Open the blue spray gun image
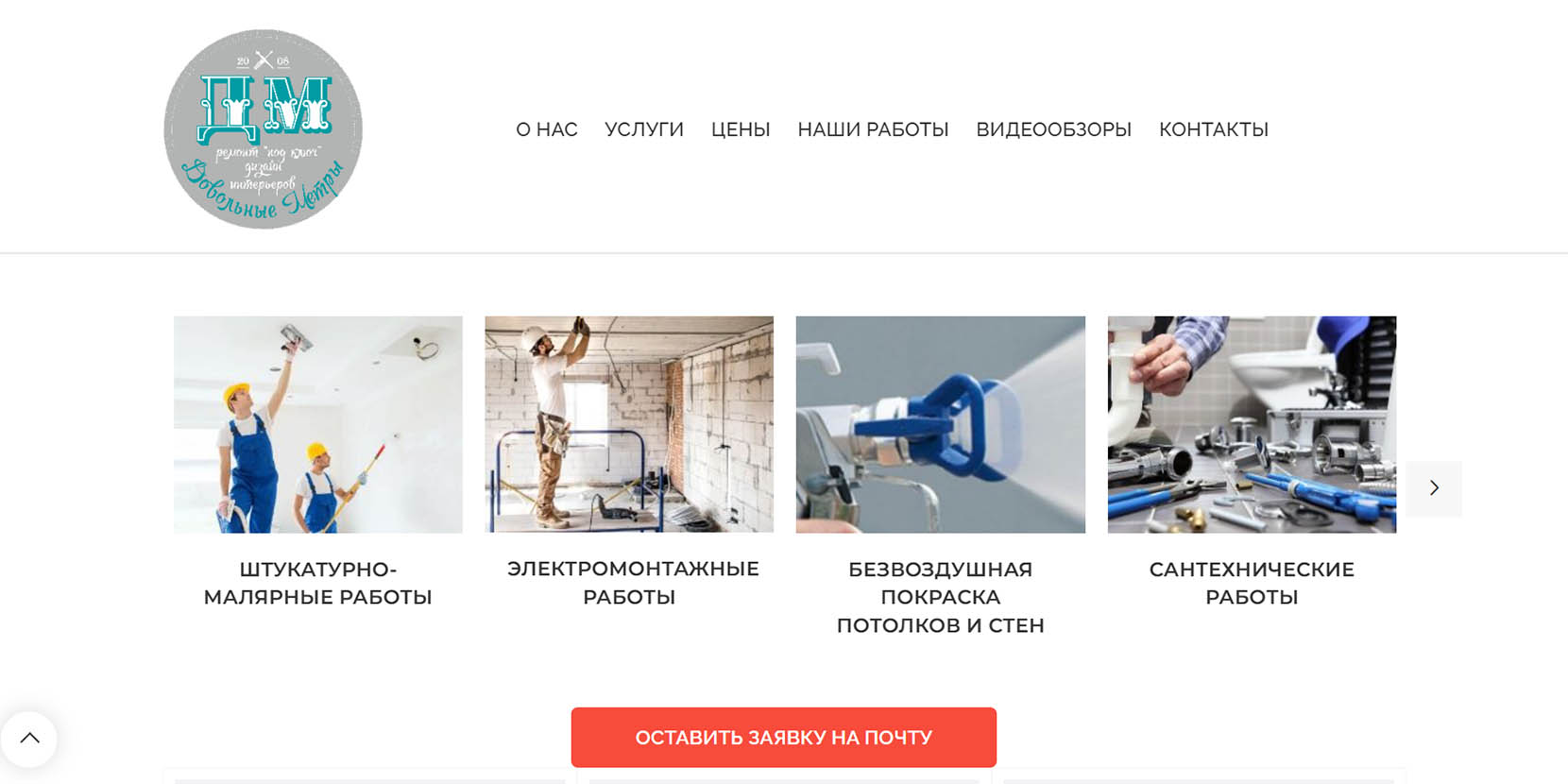Image resolution: width=1568 pixels, height=784 pixels. tap(941, 425)
